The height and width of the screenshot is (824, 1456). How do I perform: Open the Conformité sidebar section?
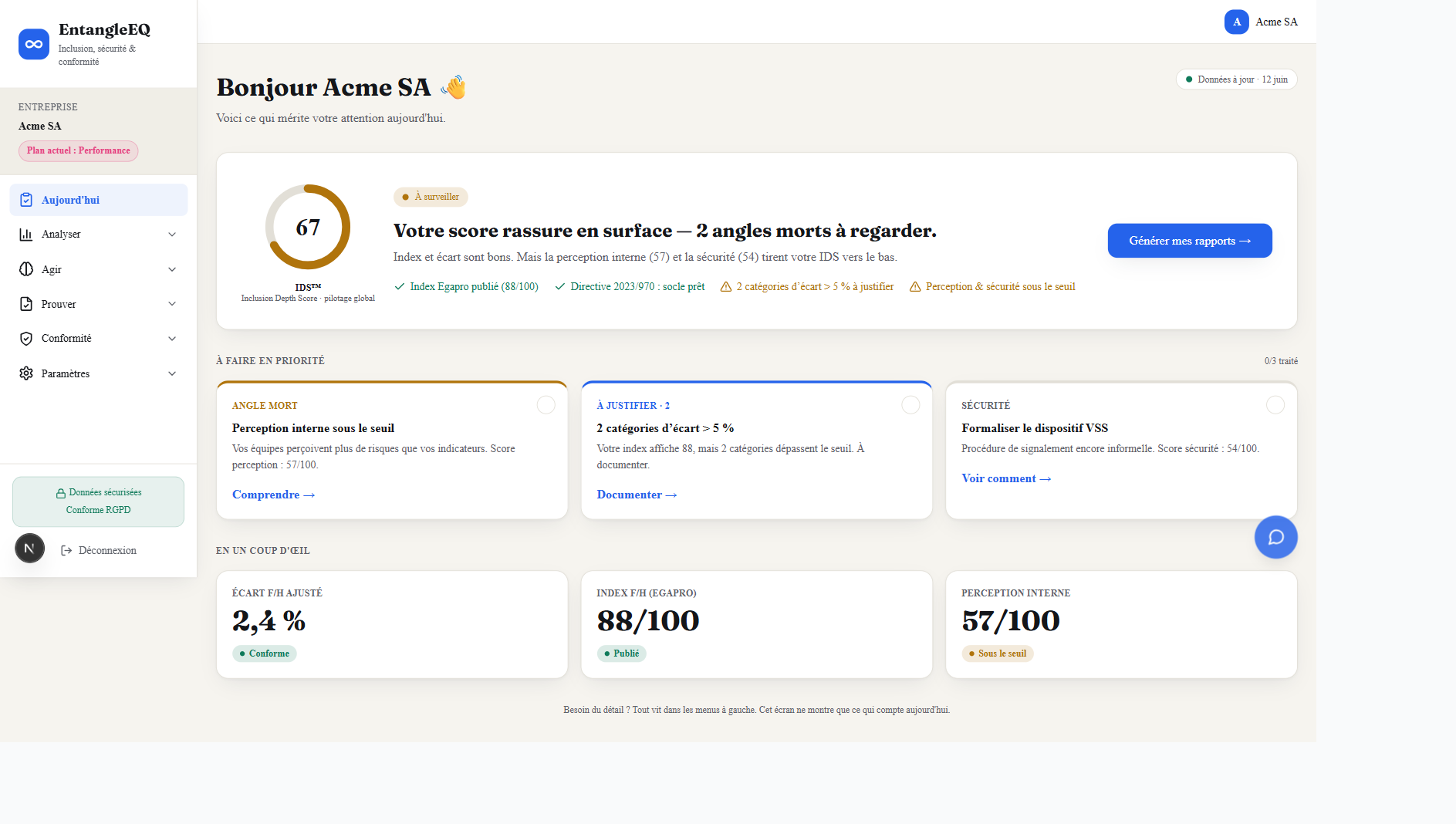(99, 339)
